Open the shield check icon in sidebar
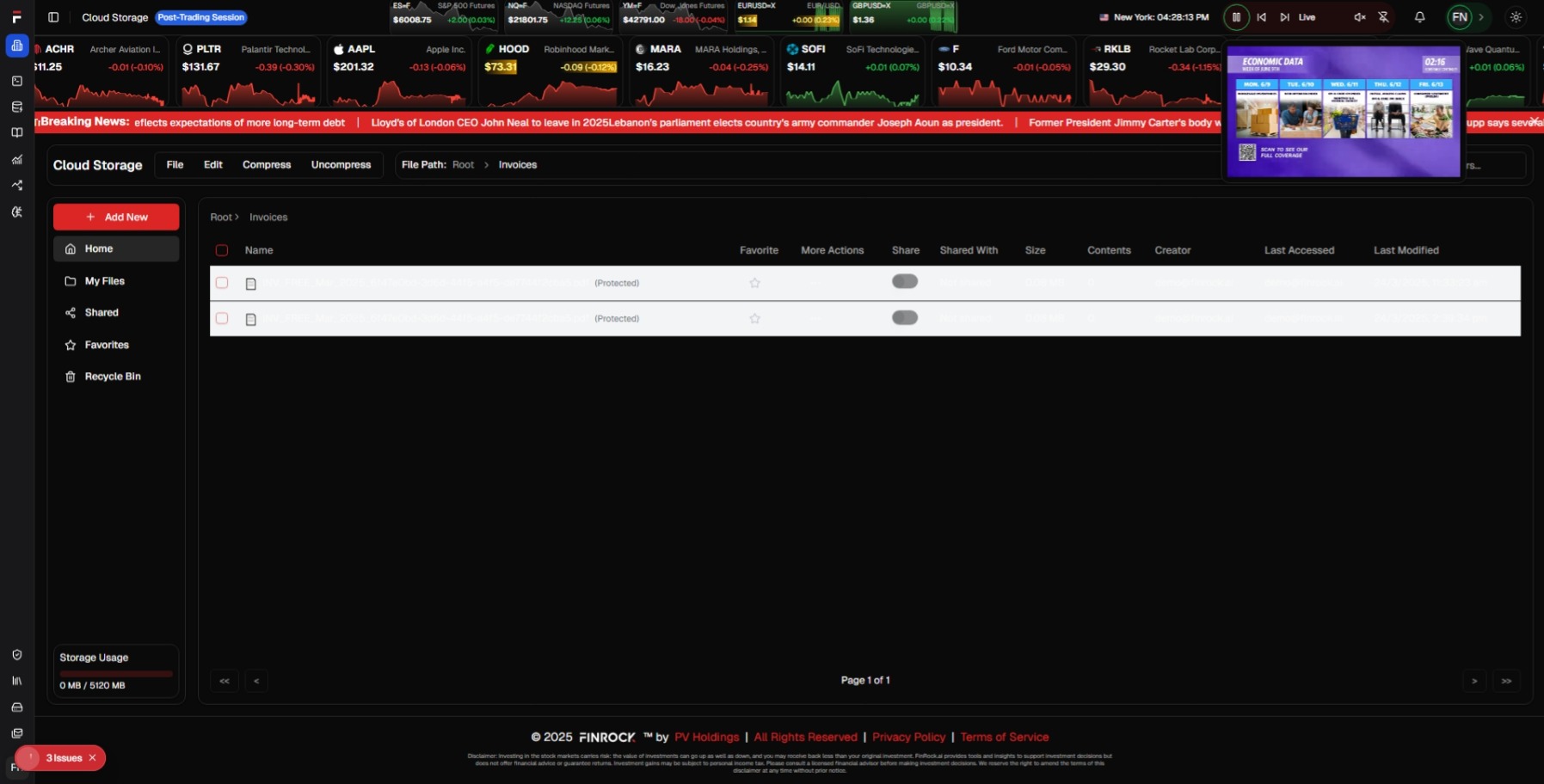Image resolution: width=1544 pixels, height=784 pixels. coord(17,655)
